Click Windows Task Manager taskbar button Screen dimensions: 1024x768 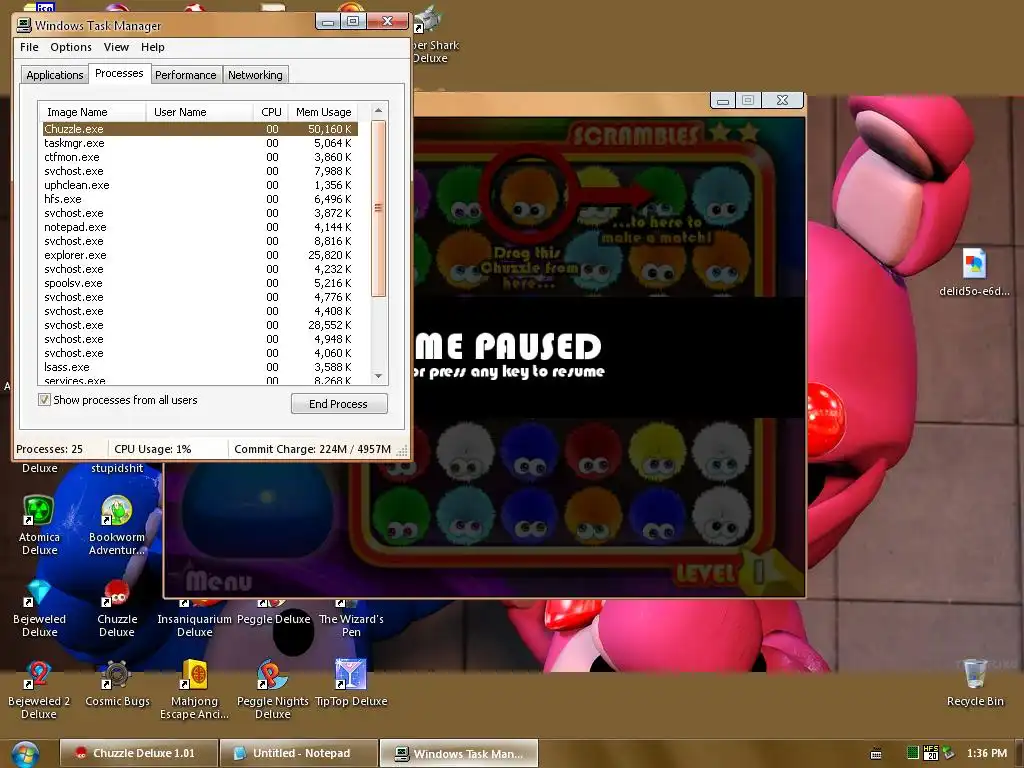pos(460,753)
